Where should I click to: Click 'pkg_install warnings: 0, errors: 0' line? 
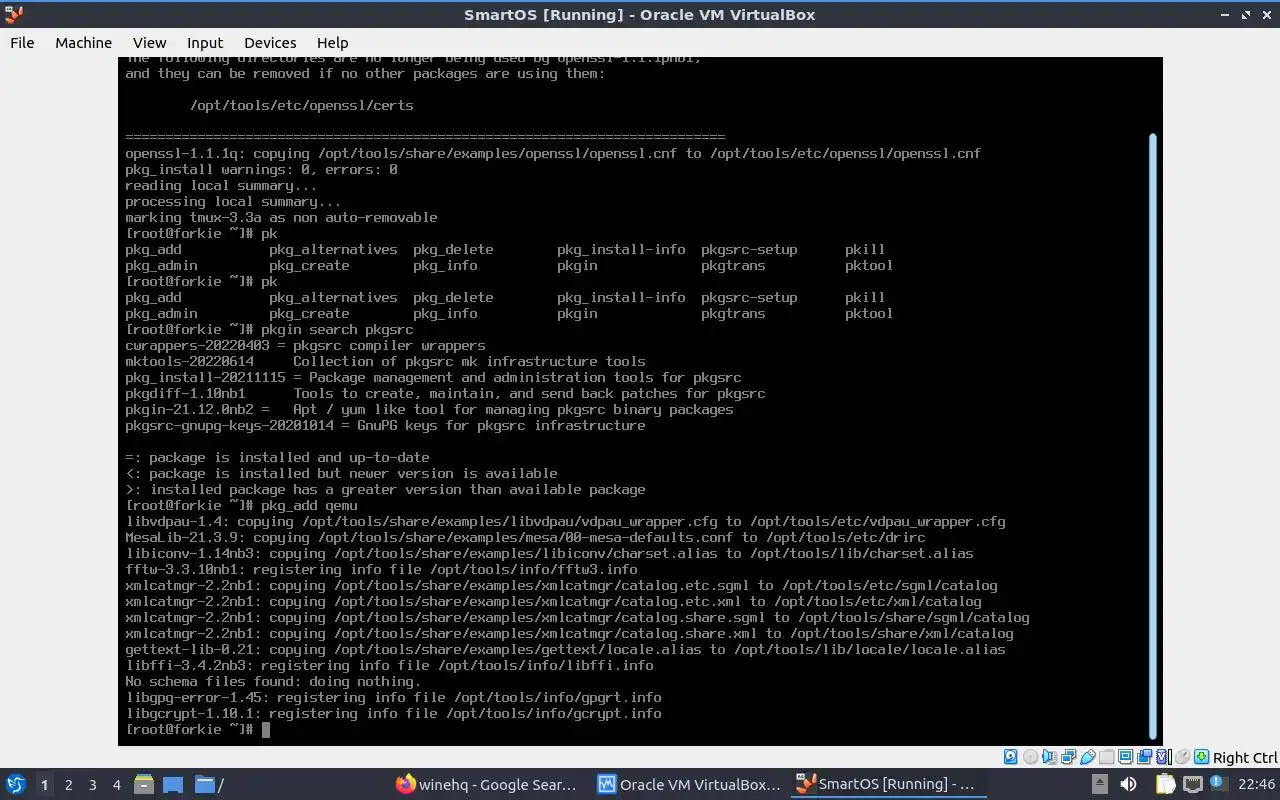click(261, 169)
